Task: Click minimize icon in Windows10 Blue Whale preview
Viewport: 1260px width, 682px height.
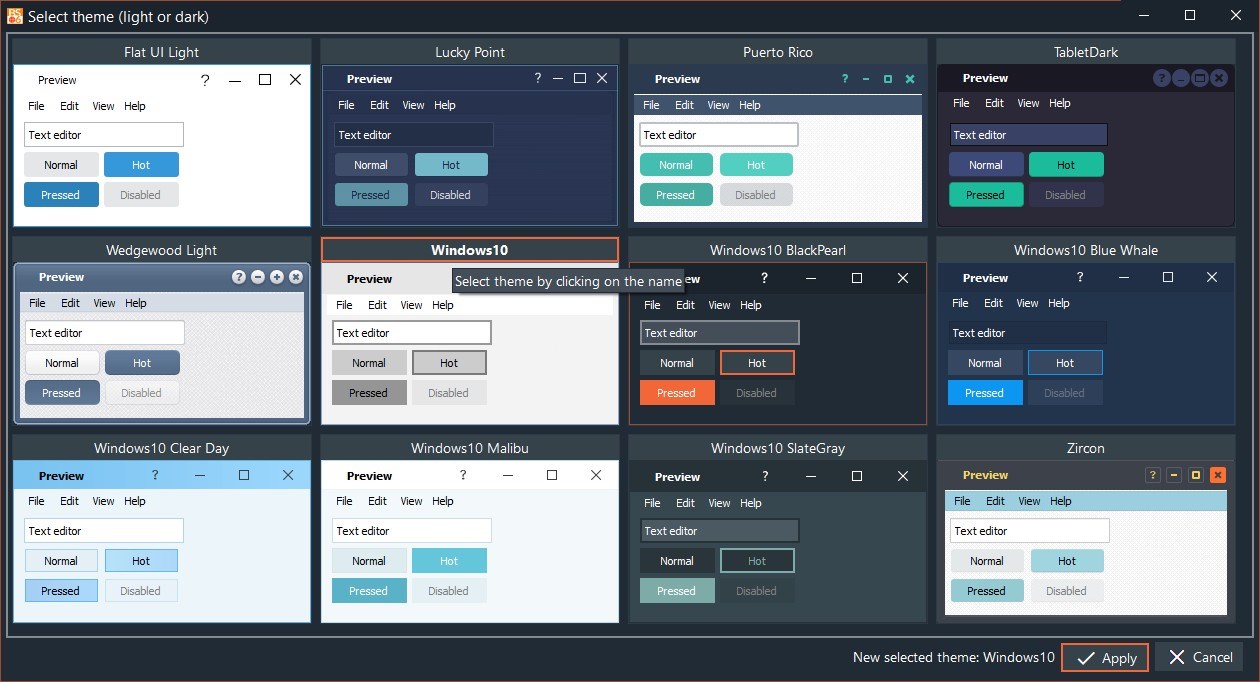Action: click(x=1122, y=278)
